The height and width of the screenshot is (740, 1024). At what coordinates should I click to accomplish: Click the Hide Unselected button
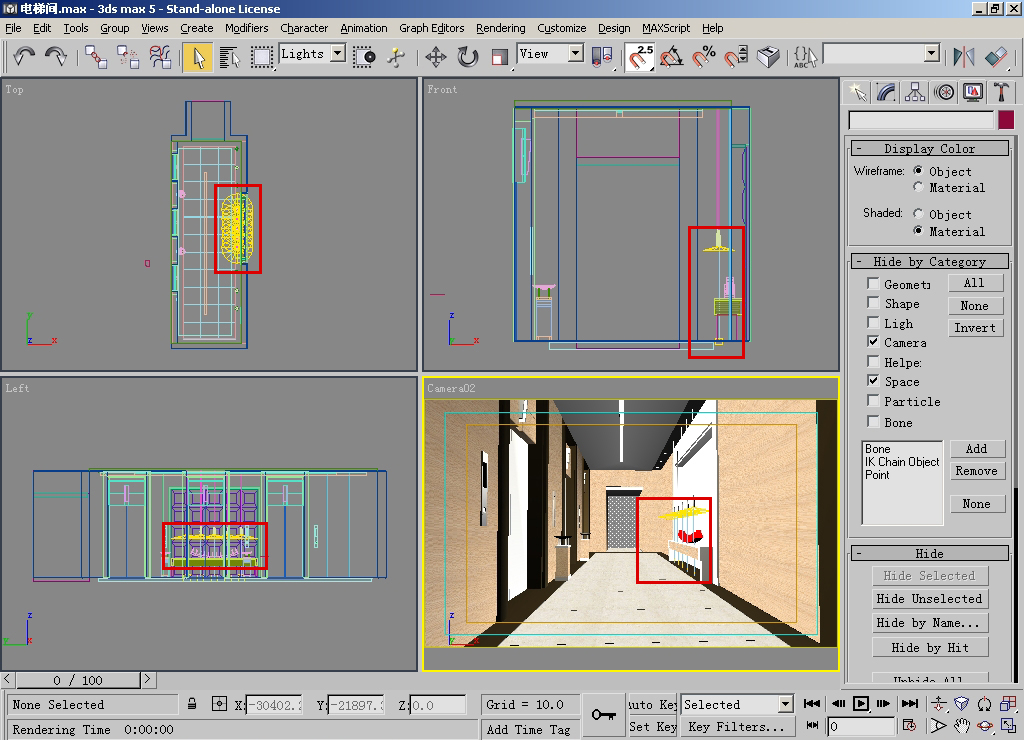[x=929, y=599]
